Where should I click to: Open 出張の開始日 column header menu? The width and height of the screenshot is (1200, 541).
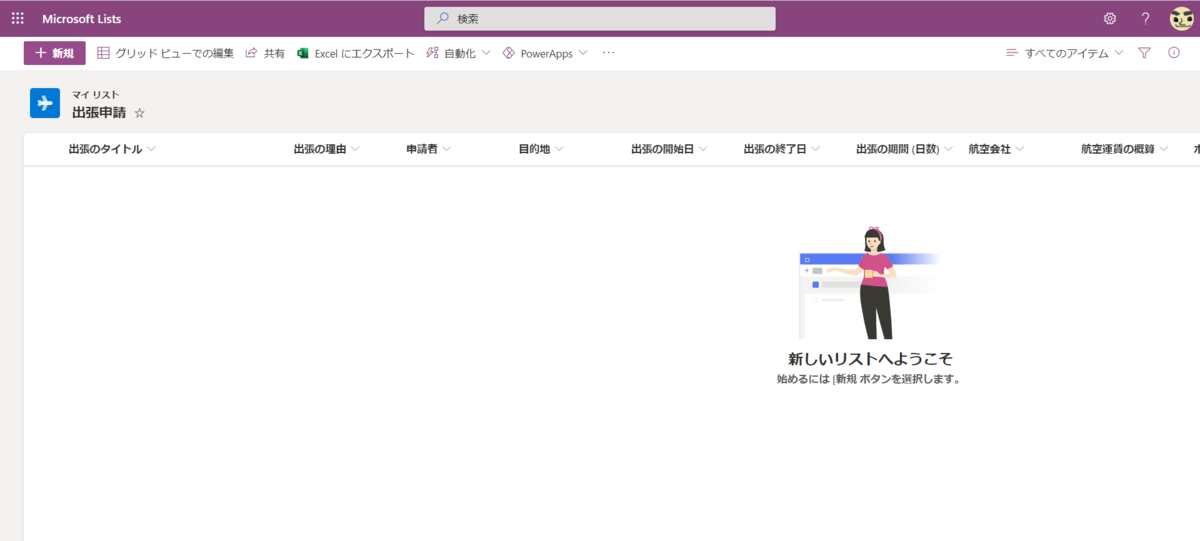tap(669, 149)
